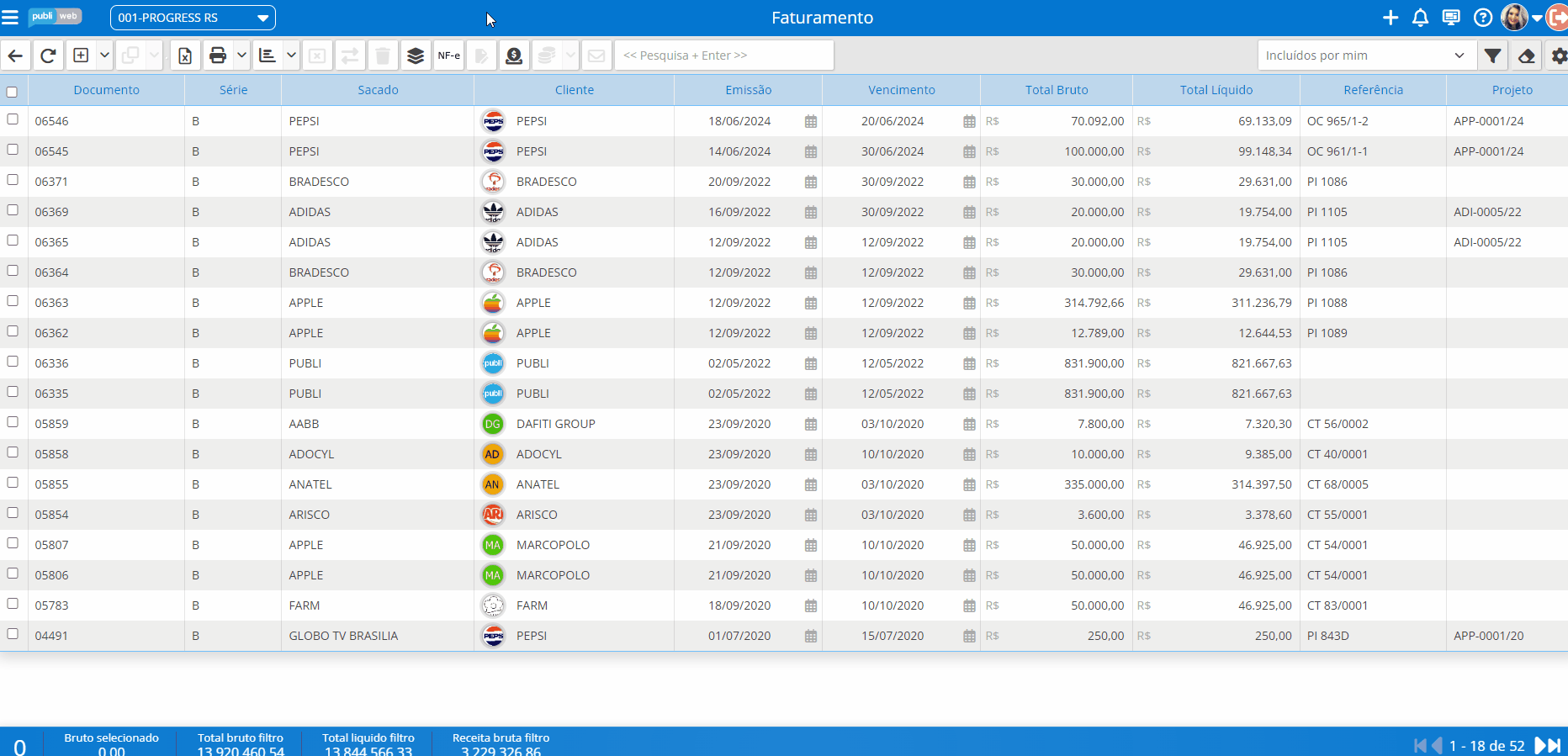Tick the checkbox for document 06336
Viewport: 1568px width, 756px height.
pos(13,362)
